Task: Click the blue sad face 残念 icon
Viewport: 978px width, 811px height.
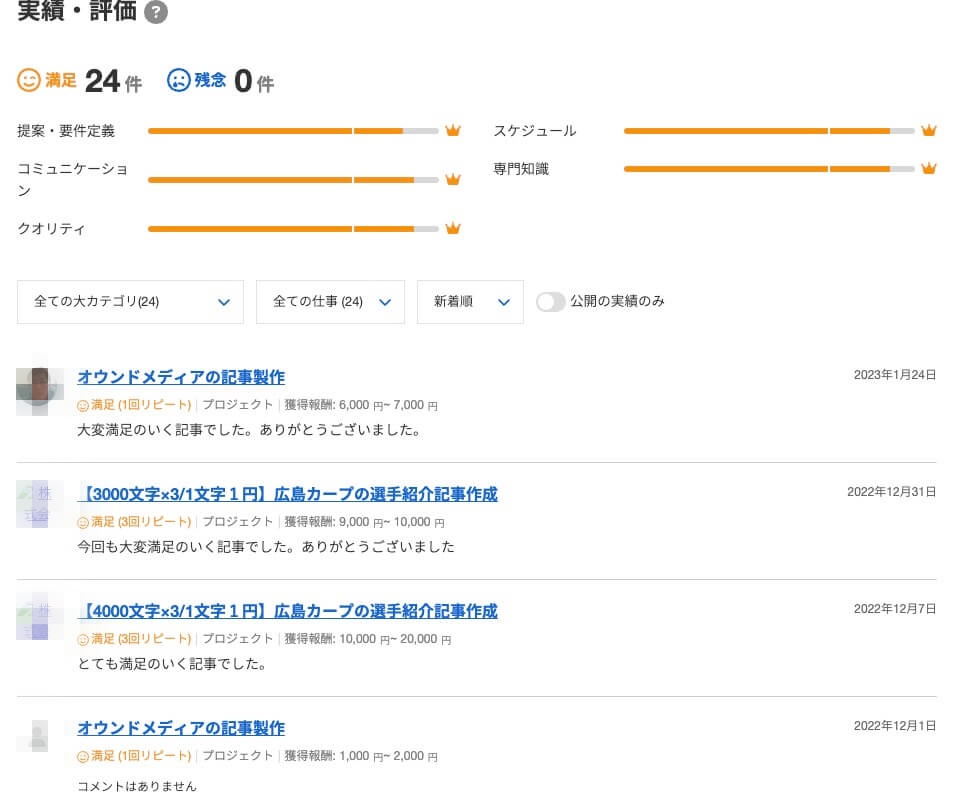Action: tap(179, 80)
